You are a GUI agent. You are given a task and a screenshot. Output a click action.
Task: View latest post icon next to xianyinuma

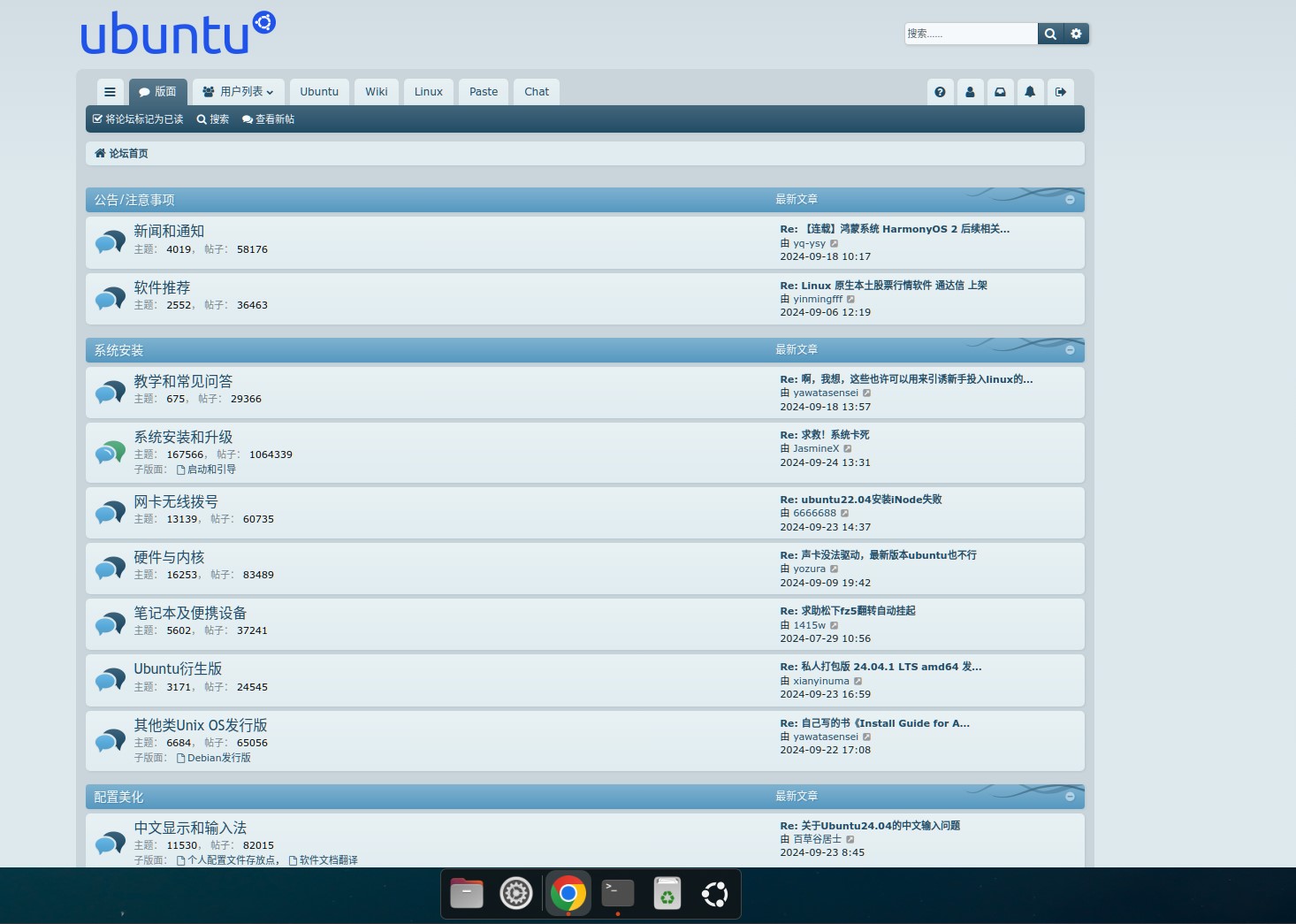pyautogui.click(x=858, y=681)
